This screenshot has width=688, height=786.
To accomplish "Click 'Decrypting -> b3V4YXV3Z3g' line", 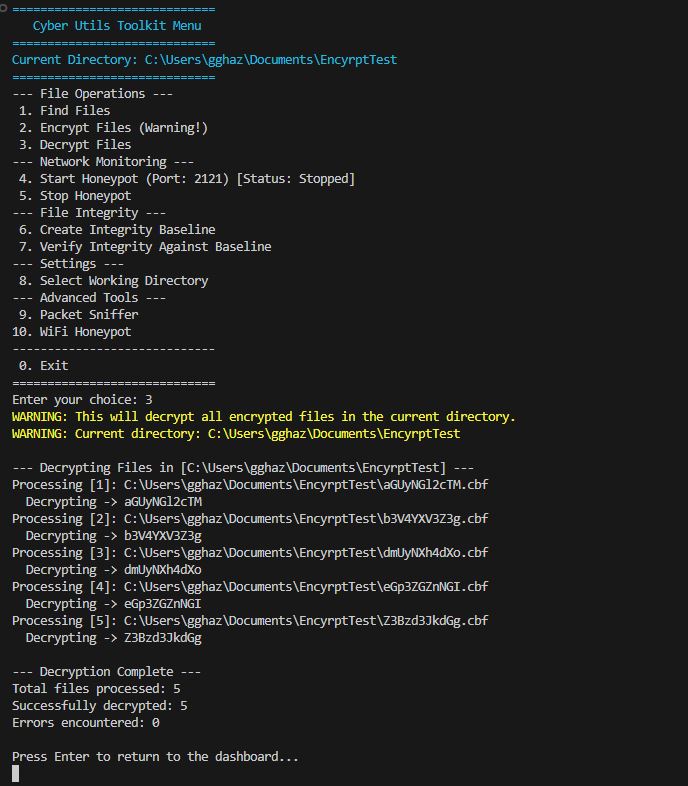I will point(114,536).
